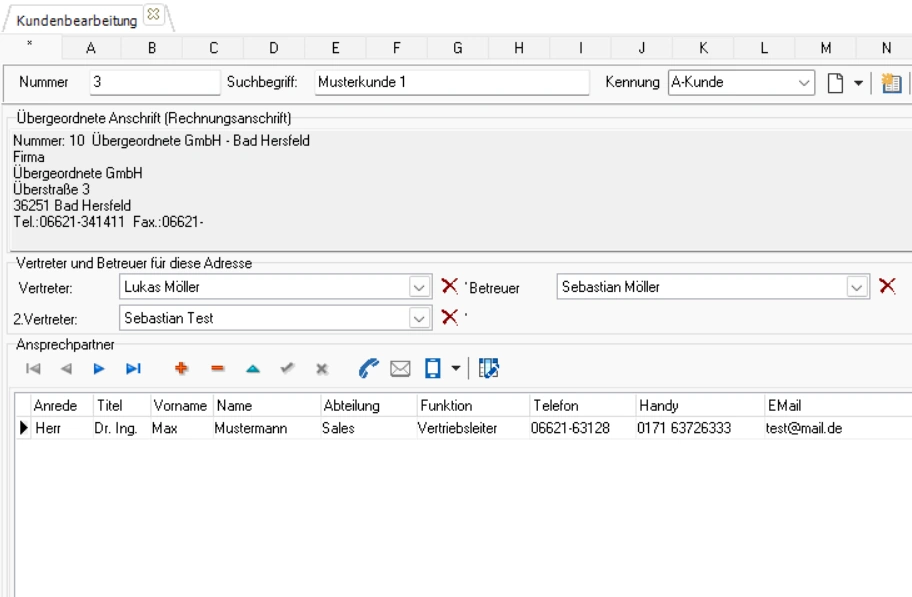Filter customers by letter N

(886, 48)
